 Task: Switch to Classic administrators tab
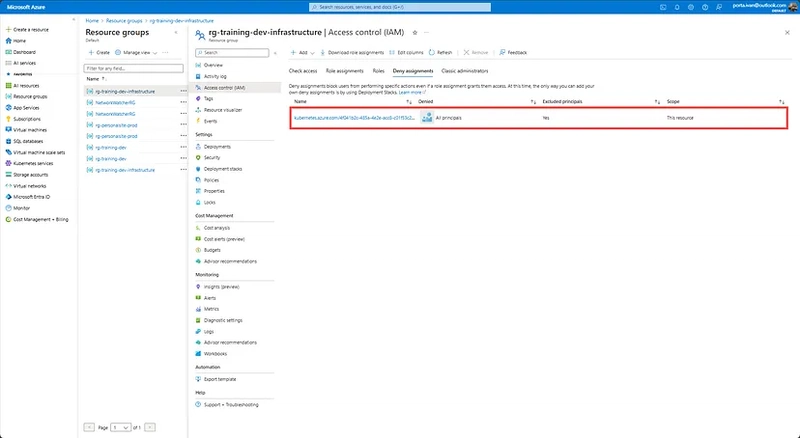(465, 71)
